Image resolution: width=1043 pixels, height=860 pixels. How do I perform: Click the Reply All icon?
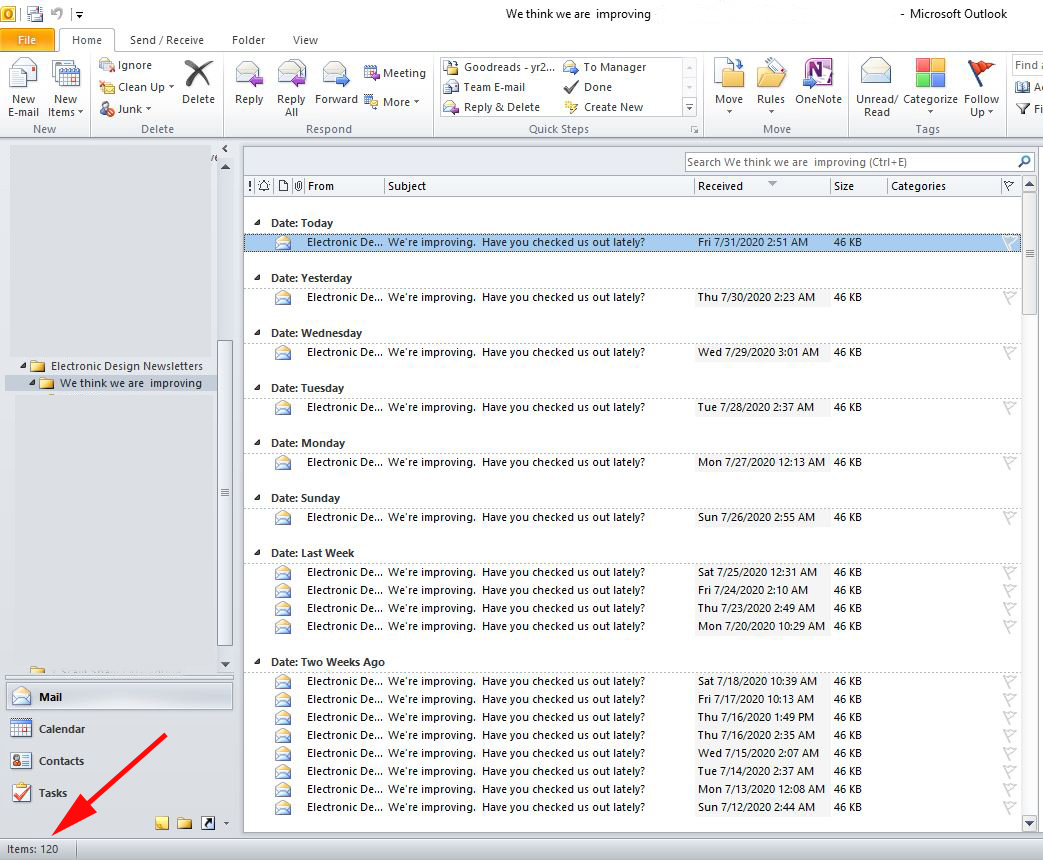pyautogui.click(x=291, y=78)
